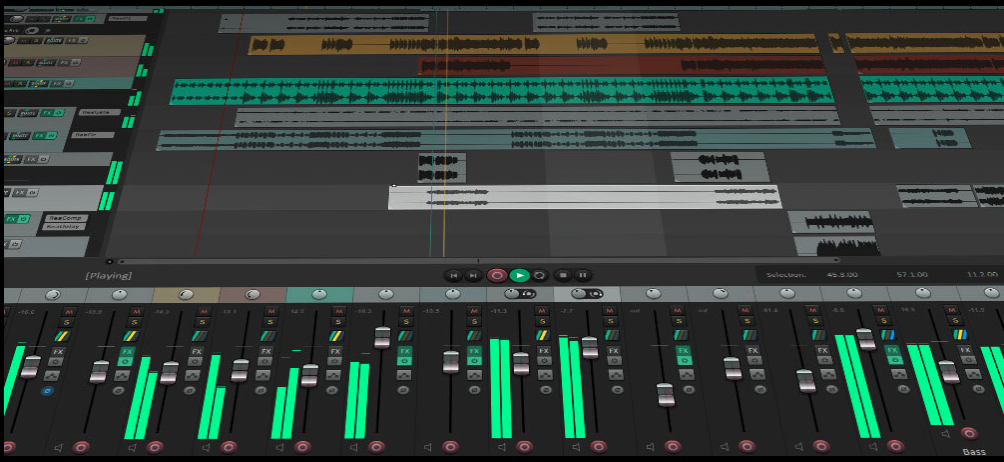Image resolution: width=1004 pixels, height=462 pixels.
Task: Arm recording on the tan mixer strip
Action: pyautogui.click(x=154, y=447)
